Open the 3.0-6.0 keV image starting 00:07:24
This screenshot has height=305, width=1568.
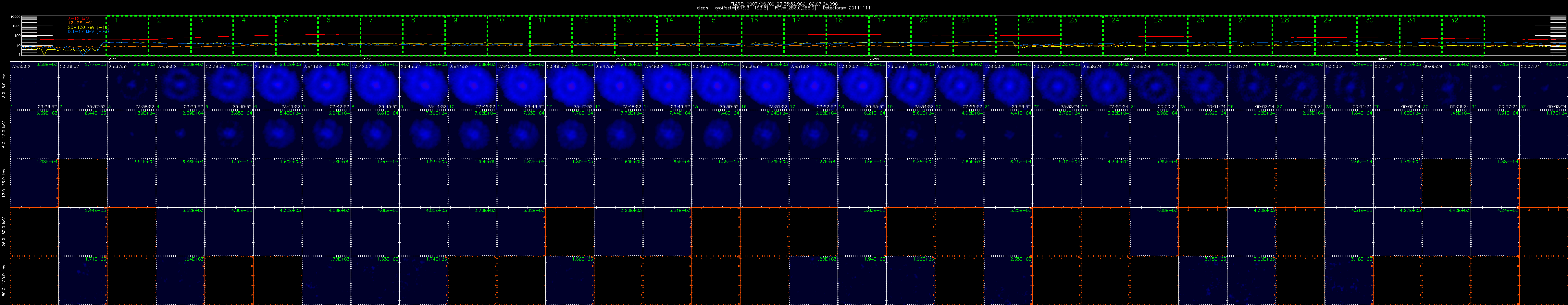click(1544, 86)
